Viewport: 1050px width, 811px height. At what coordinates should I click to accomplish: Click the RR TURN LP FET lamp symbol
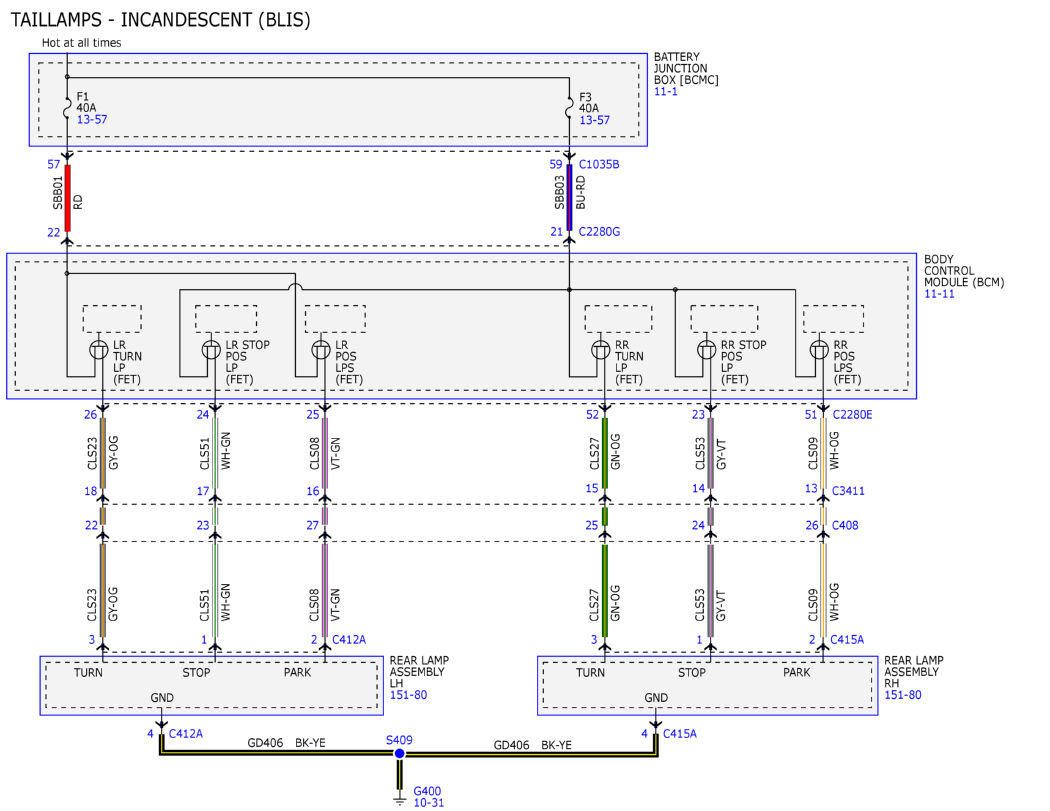point(601,350)
